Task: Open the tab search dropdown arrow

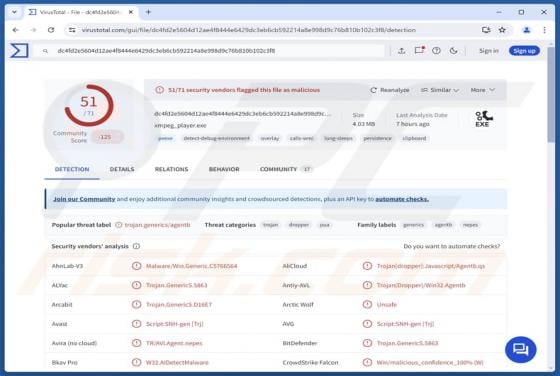Action: coord(14,12)
